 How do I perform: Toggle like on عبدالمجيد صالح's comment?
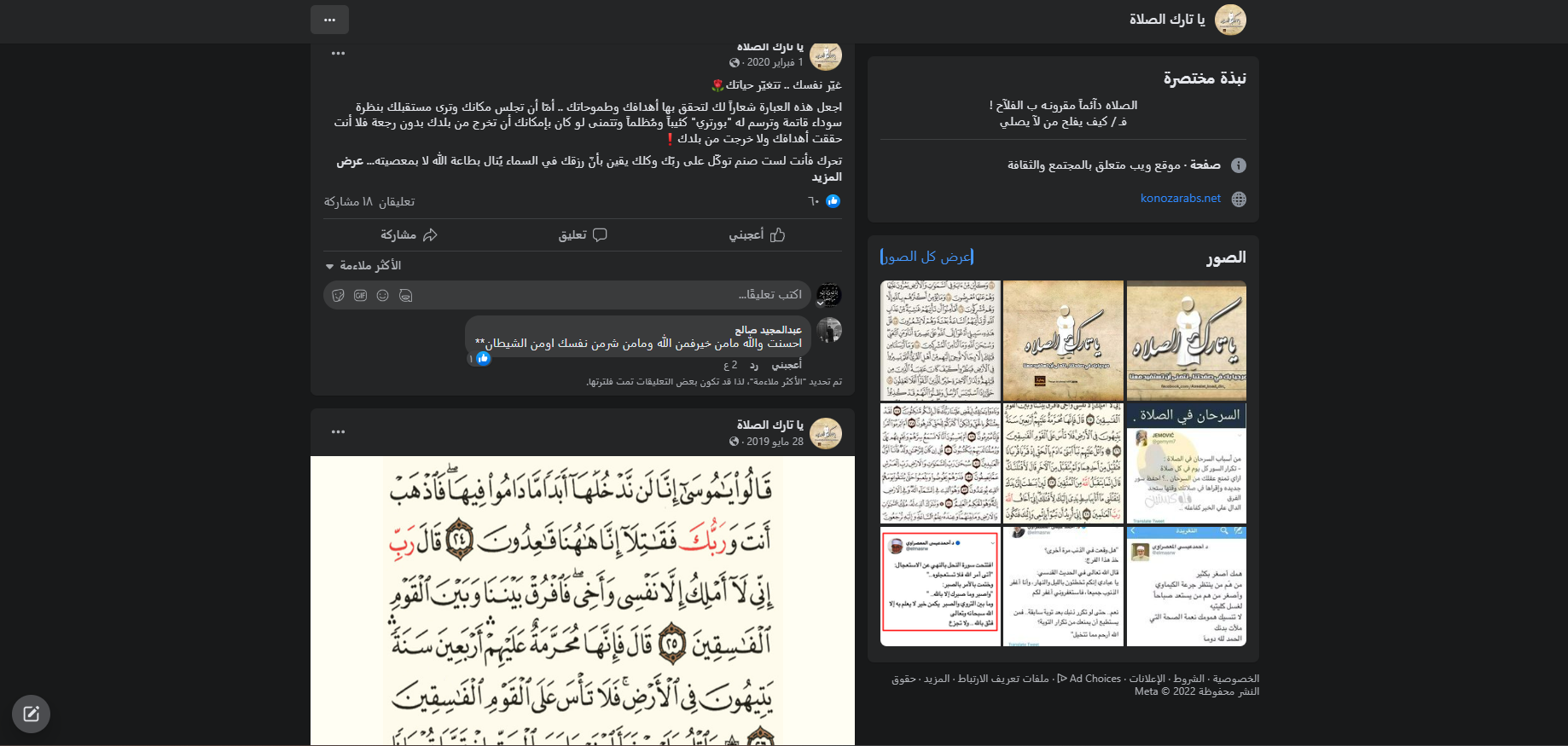coord(786,365)
